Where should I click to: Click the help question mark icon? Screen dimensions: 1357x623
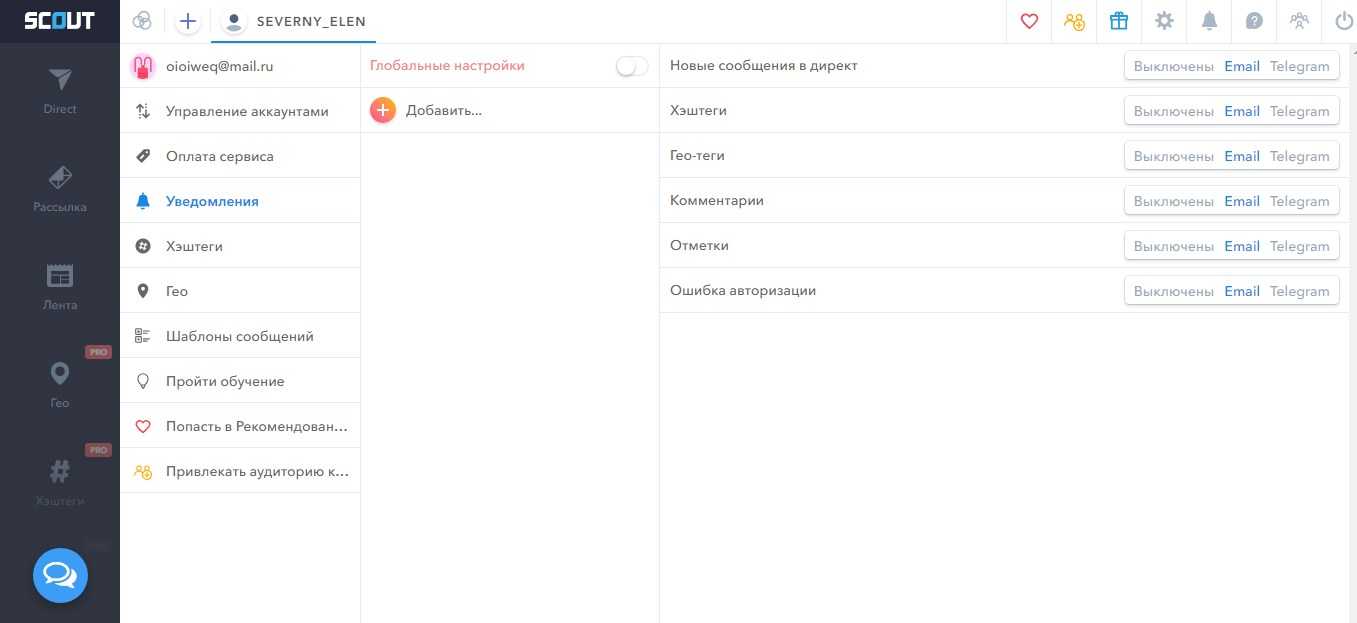1254,21
